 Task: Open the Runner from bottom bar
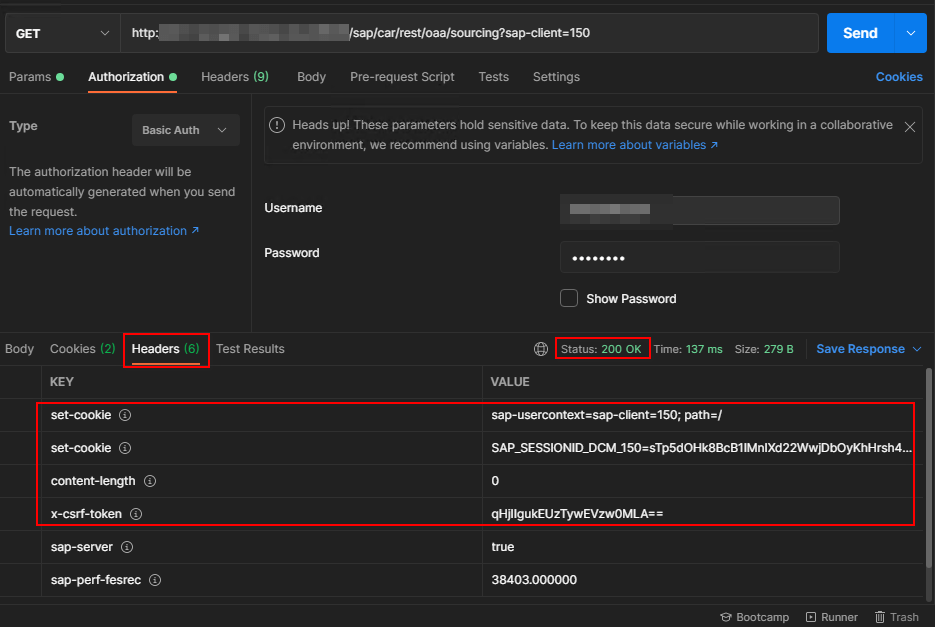(831, 617)
